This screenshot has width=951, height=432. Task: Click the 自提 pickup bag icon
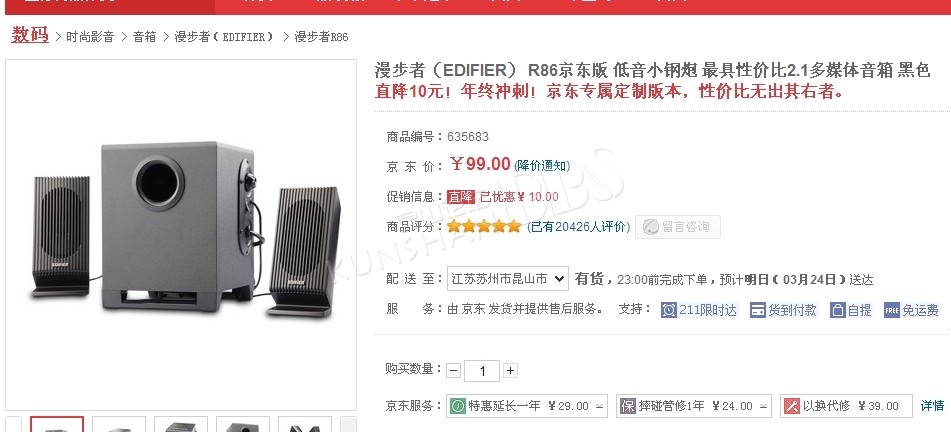(x=838, y=310)
